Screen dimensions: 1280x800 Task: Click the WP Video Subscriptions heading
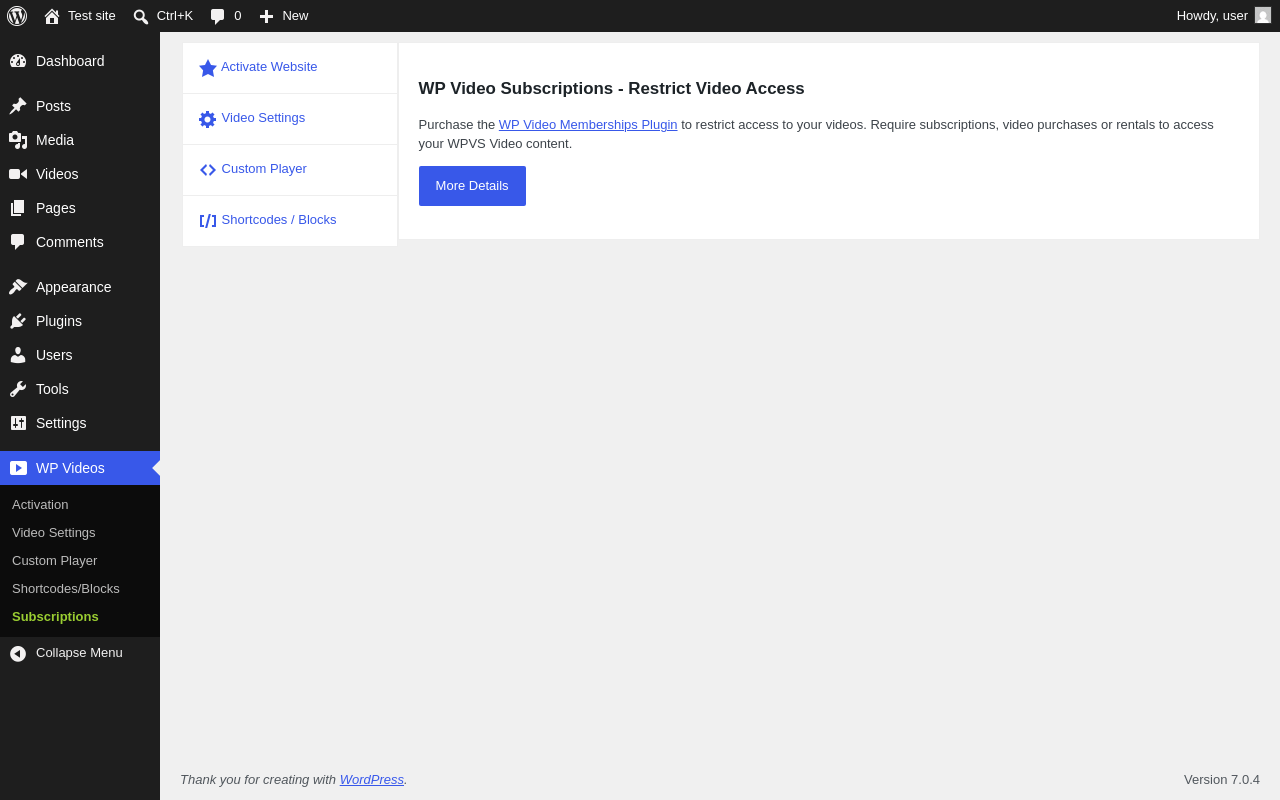tap(612, 89)
